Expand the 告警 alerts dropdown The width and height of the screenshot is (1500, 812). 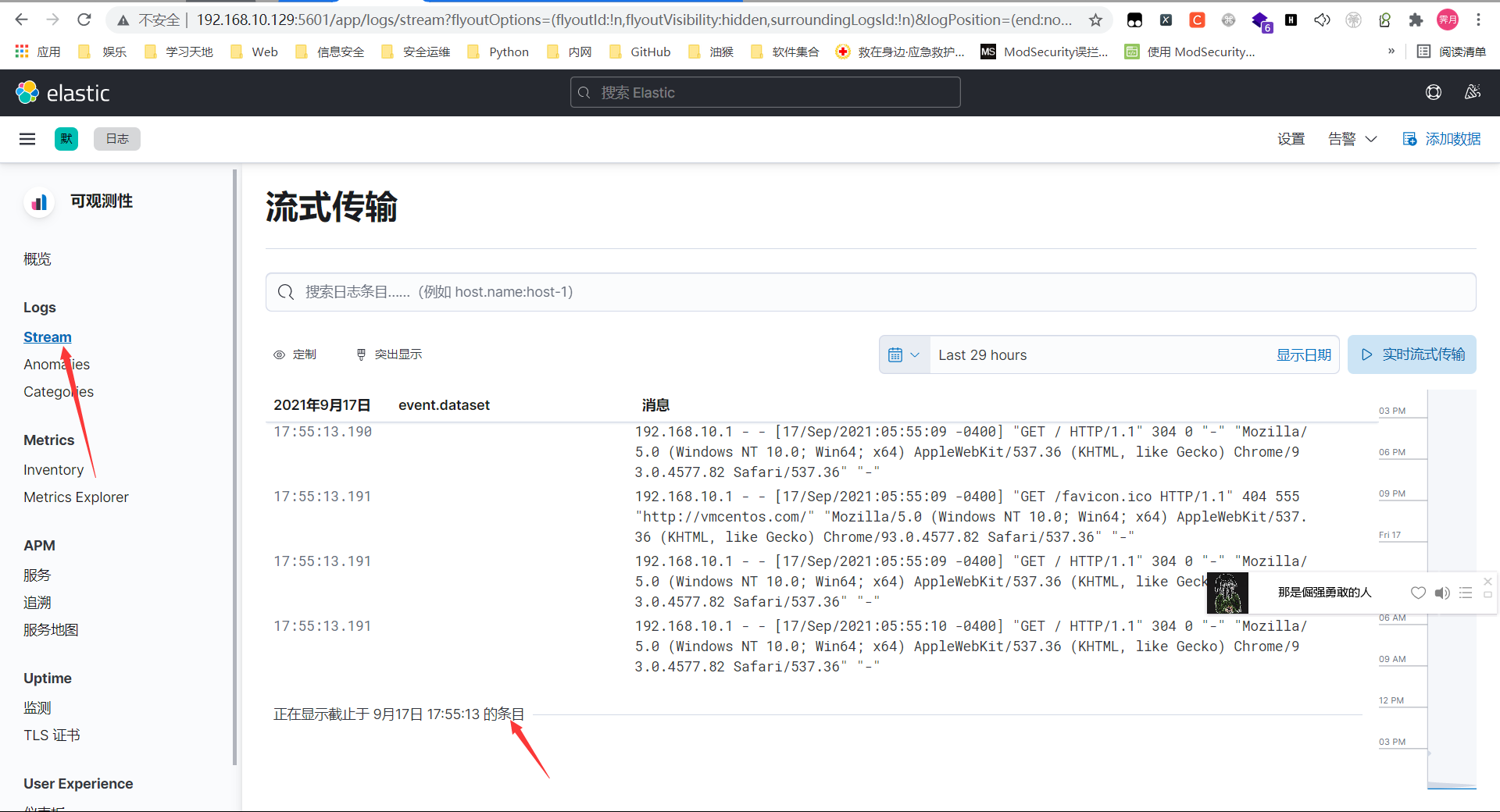click(1352, 139)
